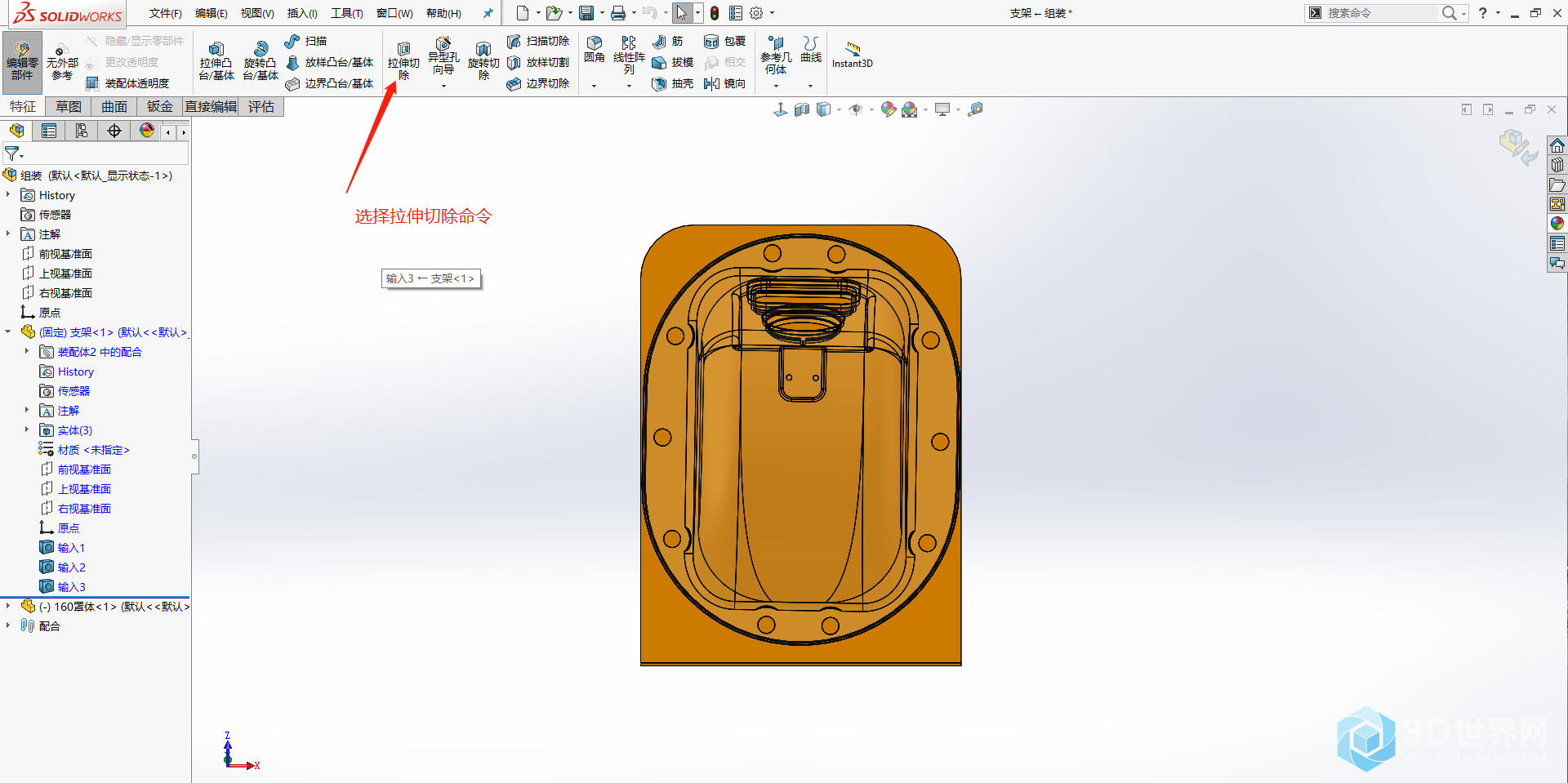The image size is (1568, 783).
Task: Toggle the hide/show items eye icon
Action: click(x=856, y=109)
